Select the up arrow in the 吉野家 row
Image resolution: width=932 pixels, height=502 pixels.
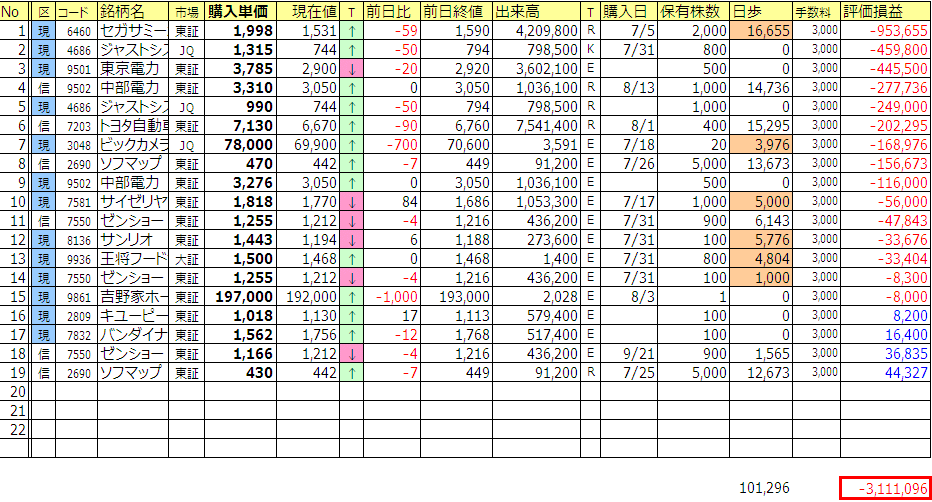tap(352, 297)
